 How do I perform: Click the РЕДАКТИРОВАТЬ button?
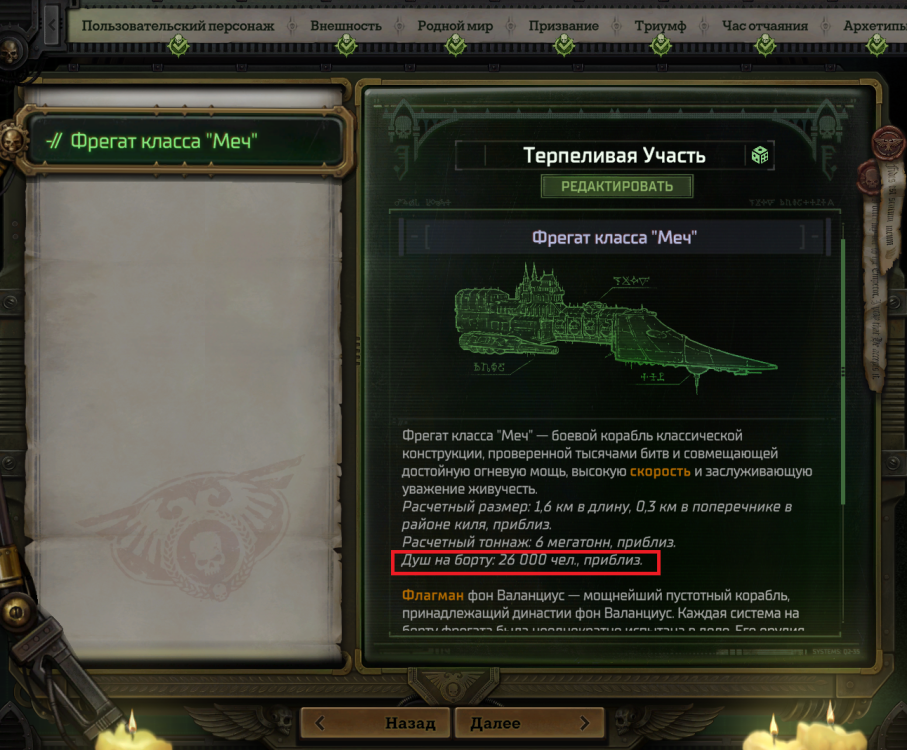(617, 186)
